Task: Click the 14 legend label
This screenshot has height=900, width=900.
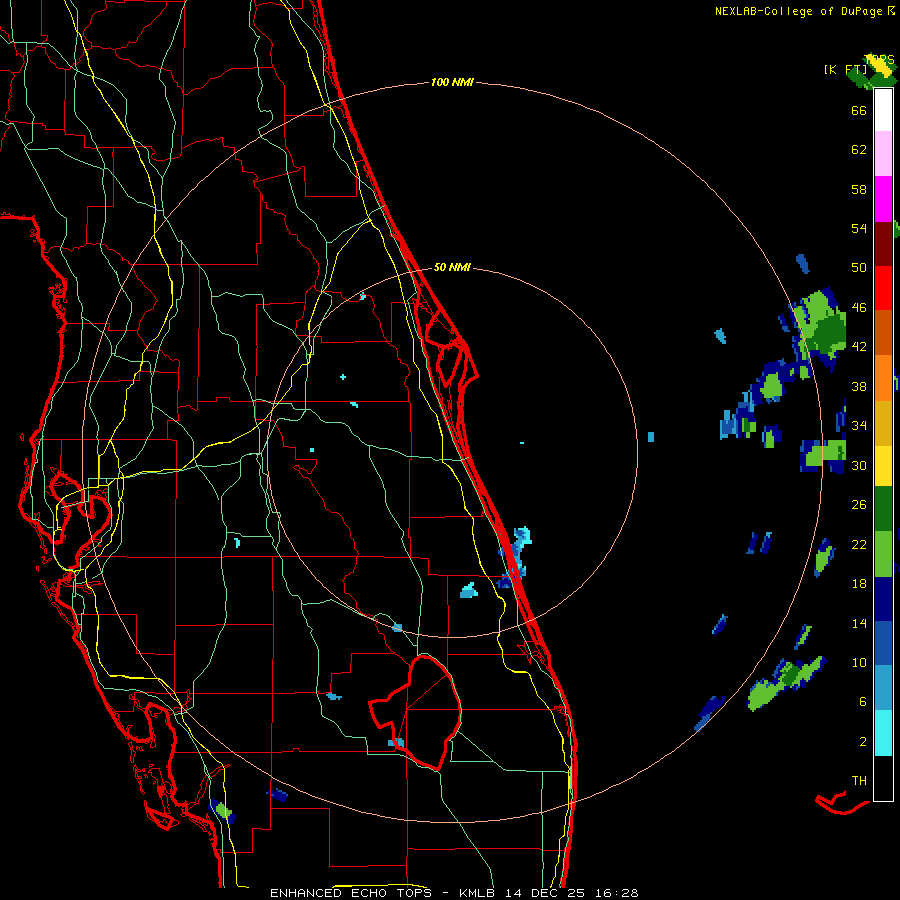Action: (859, 623)
